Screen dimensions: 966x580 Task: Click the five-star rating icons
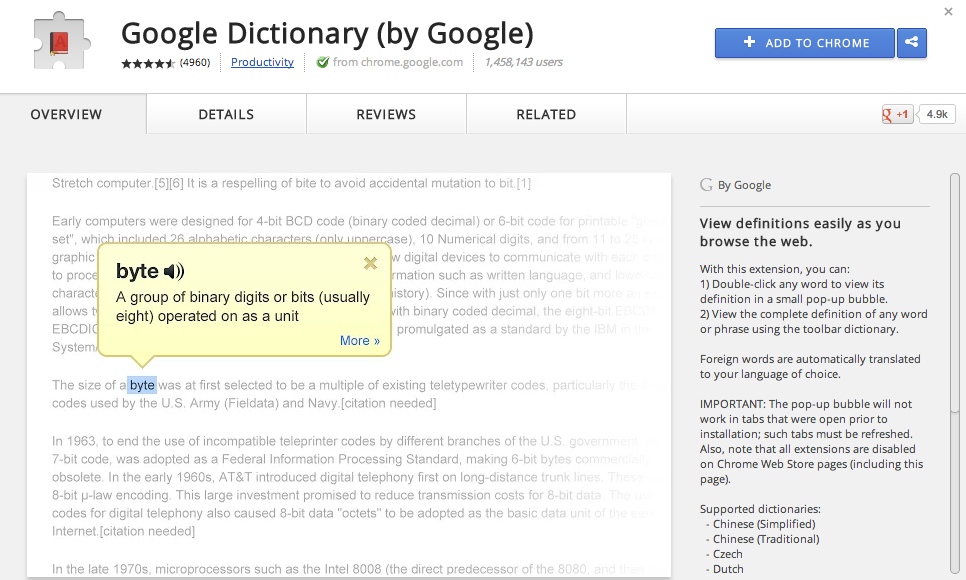pyautogui.click(x=148, y=63)
